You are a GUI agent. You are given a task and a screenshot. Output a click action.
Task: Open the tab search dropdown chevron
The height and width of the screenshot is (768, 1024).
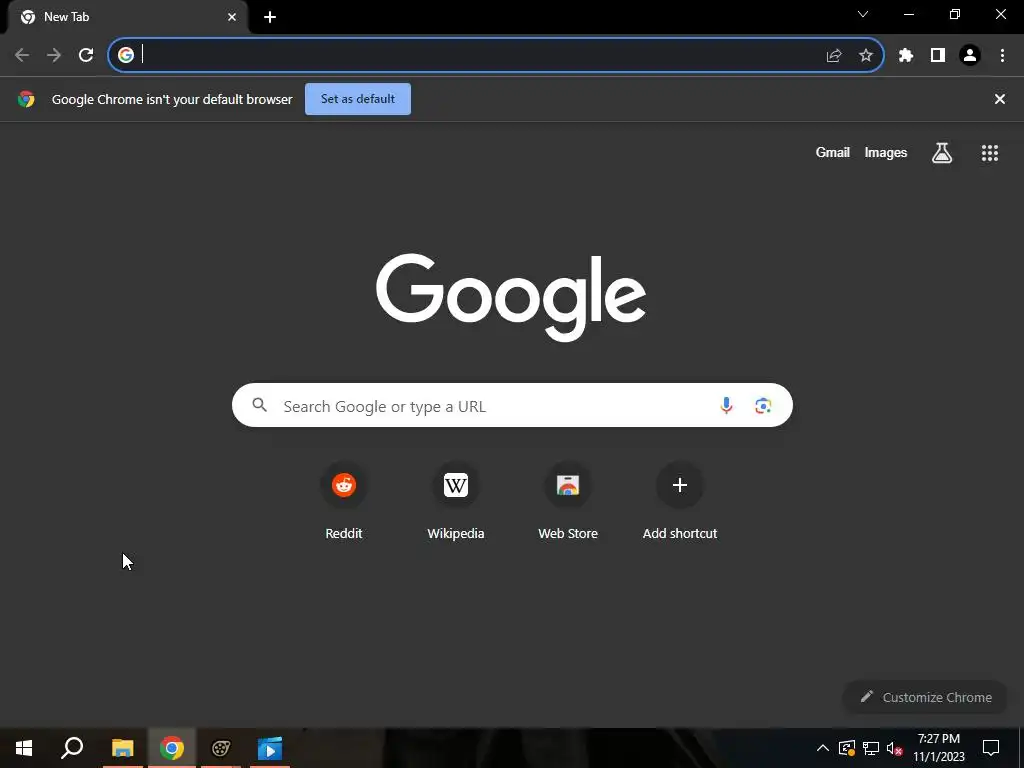coord(863,14)
